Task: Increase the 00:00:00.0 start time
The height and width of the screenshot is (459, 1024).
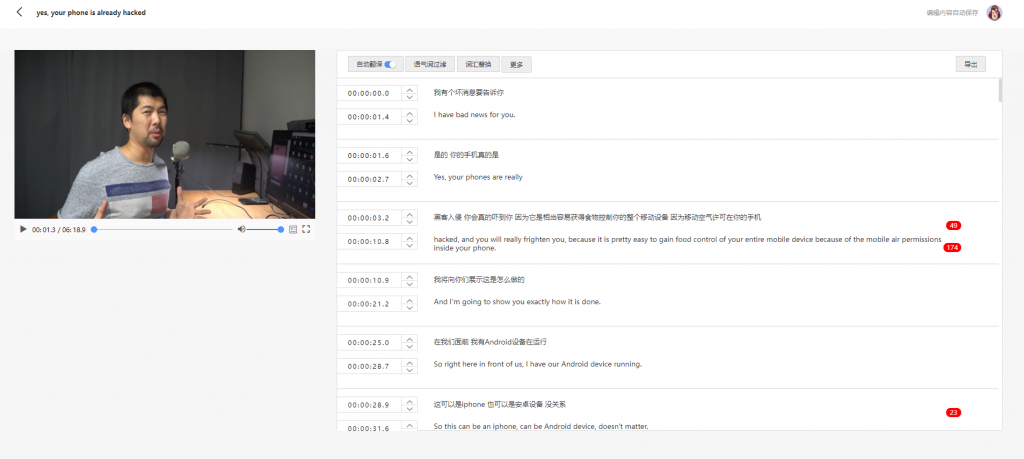Action: [x=409, y=89]
